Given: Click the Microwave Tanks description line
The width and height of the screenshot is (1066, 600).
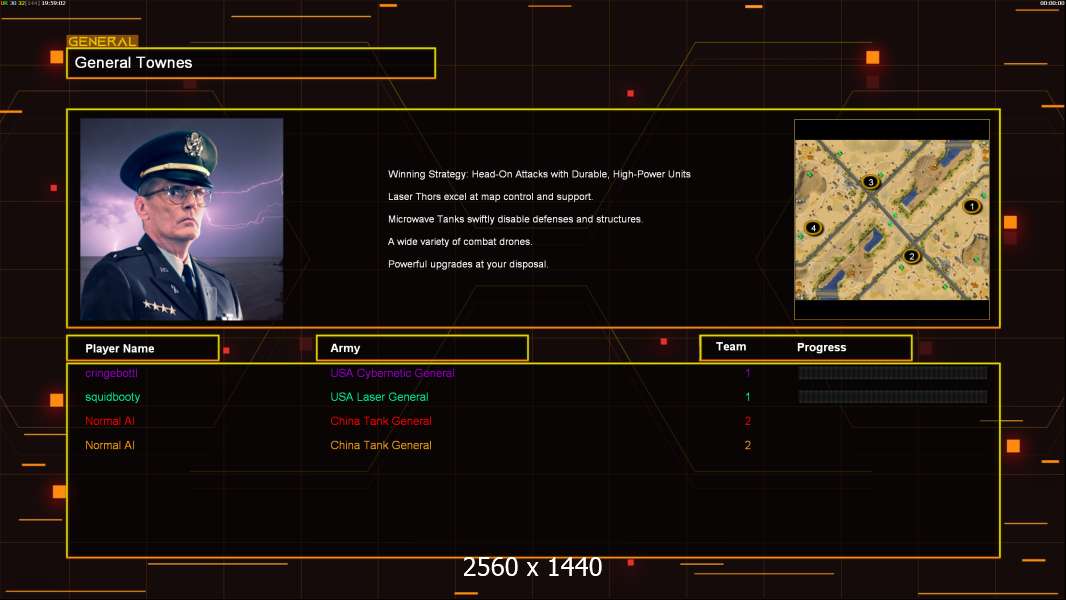Looking at the screenshot, I should coord(515,219).
